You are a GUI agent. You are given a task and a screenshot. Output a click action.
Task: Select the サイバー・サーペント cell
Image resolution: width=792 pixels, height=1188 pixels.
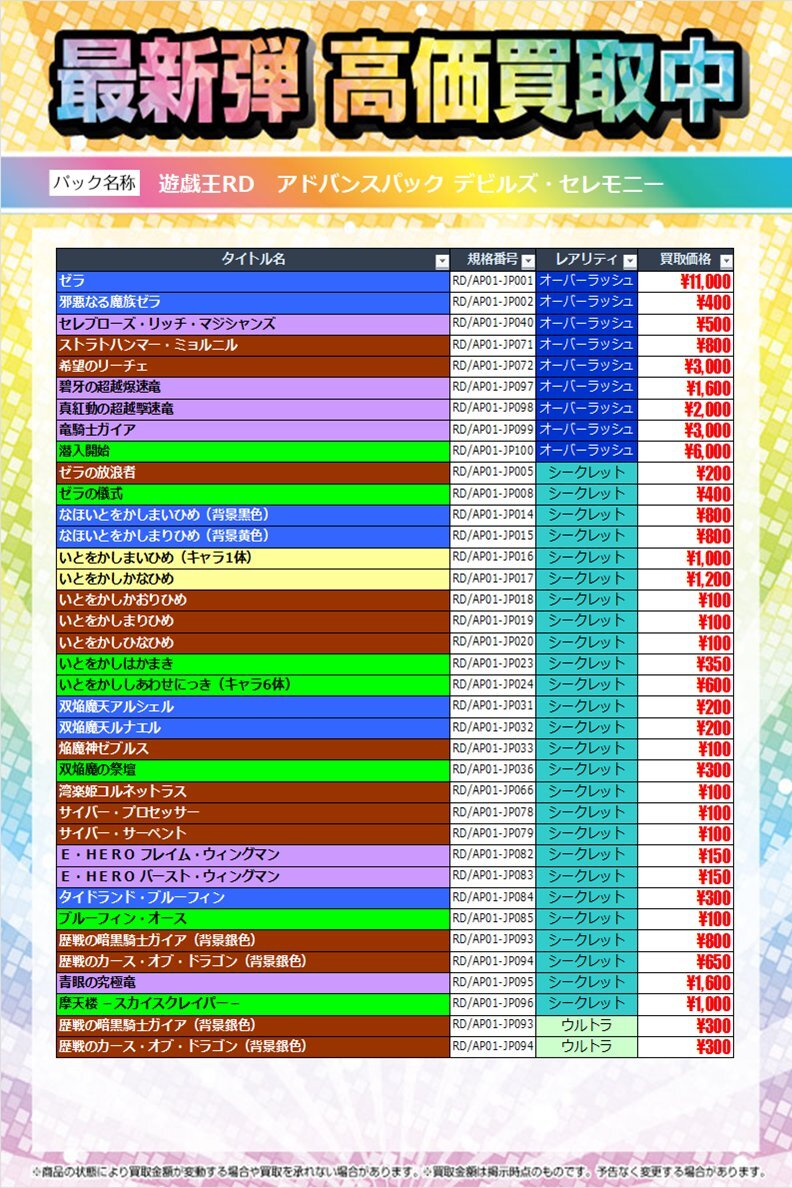(253, 833)
